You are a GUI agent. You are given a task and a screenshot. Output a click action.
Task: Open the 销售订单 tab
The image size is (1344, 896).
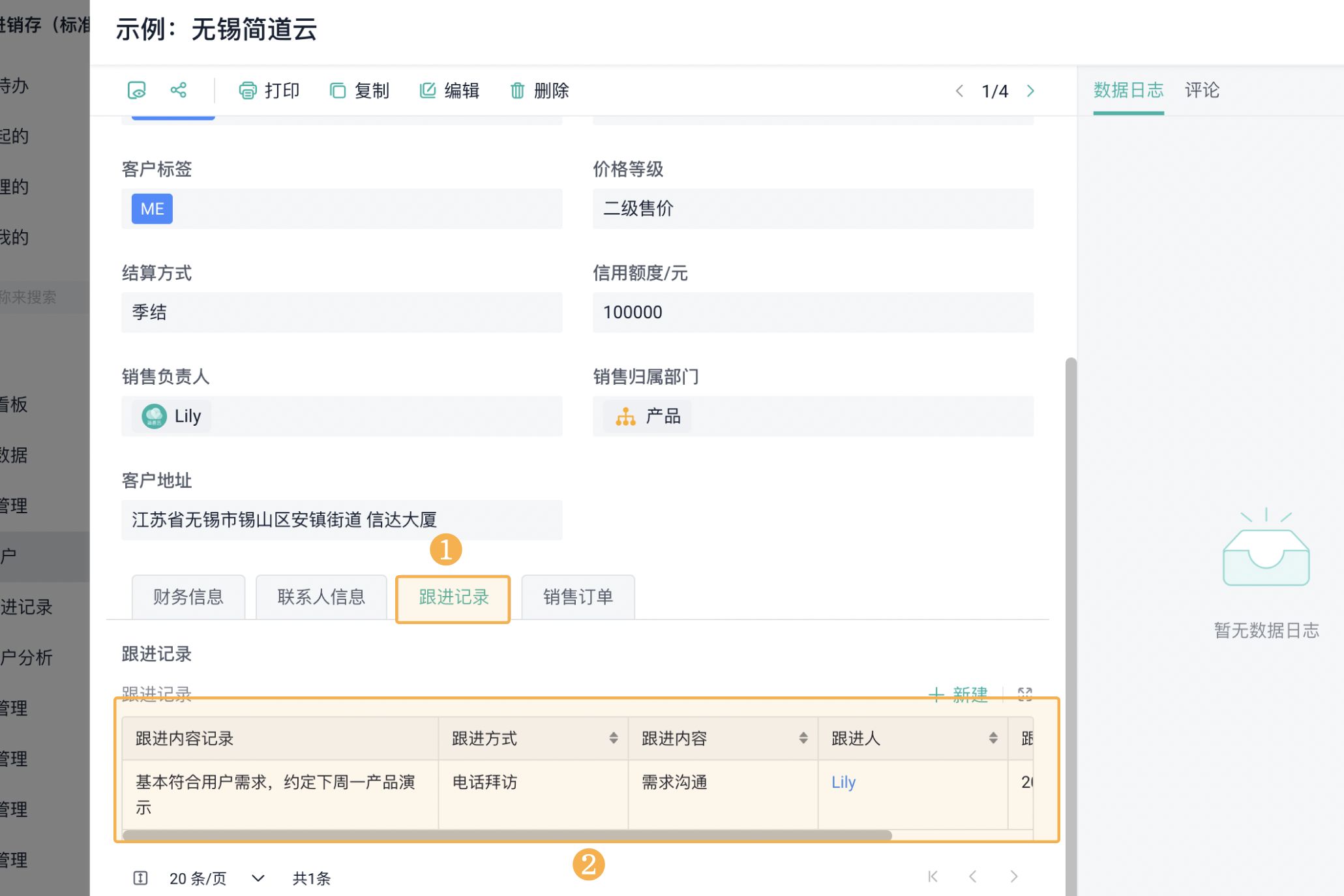pyautogui.click(x=578, y=597)
